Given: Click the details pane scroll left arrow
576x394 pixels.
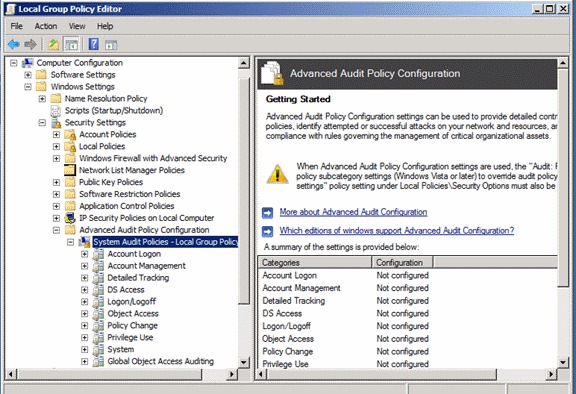Looking at the screenshot, I should (261, 374).
